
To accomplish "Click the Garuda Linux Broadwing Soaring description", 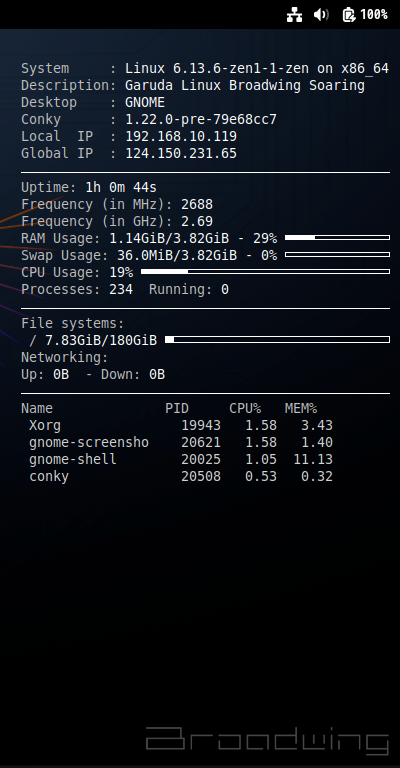I will point(245,86).
